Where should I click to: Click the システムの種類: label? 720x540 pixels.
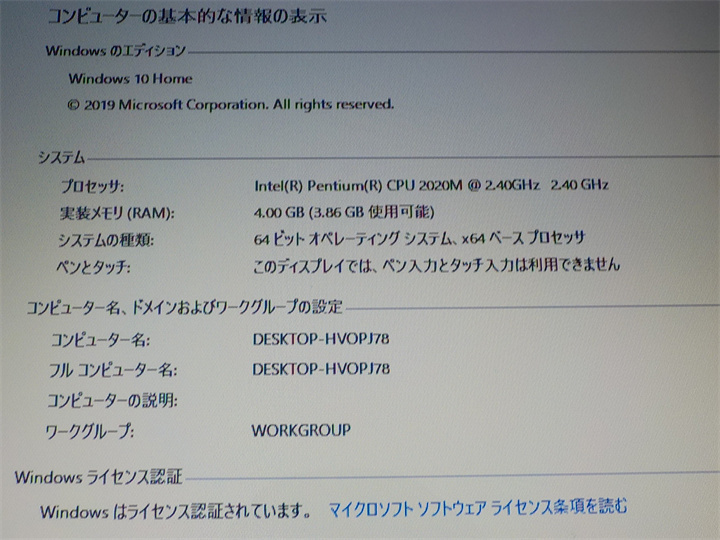pos(106,240)
